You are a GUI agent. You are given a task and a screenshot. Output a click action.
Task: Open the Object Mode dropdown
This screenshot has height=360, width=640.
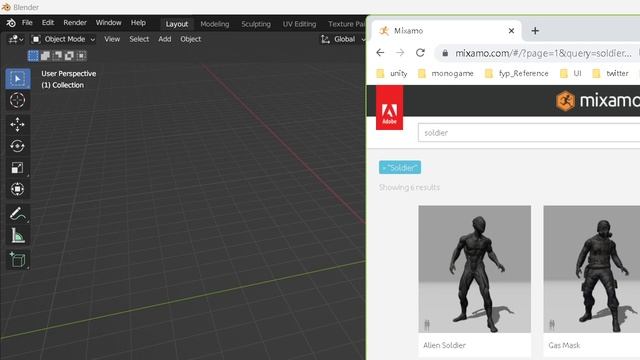pos(63,39)
